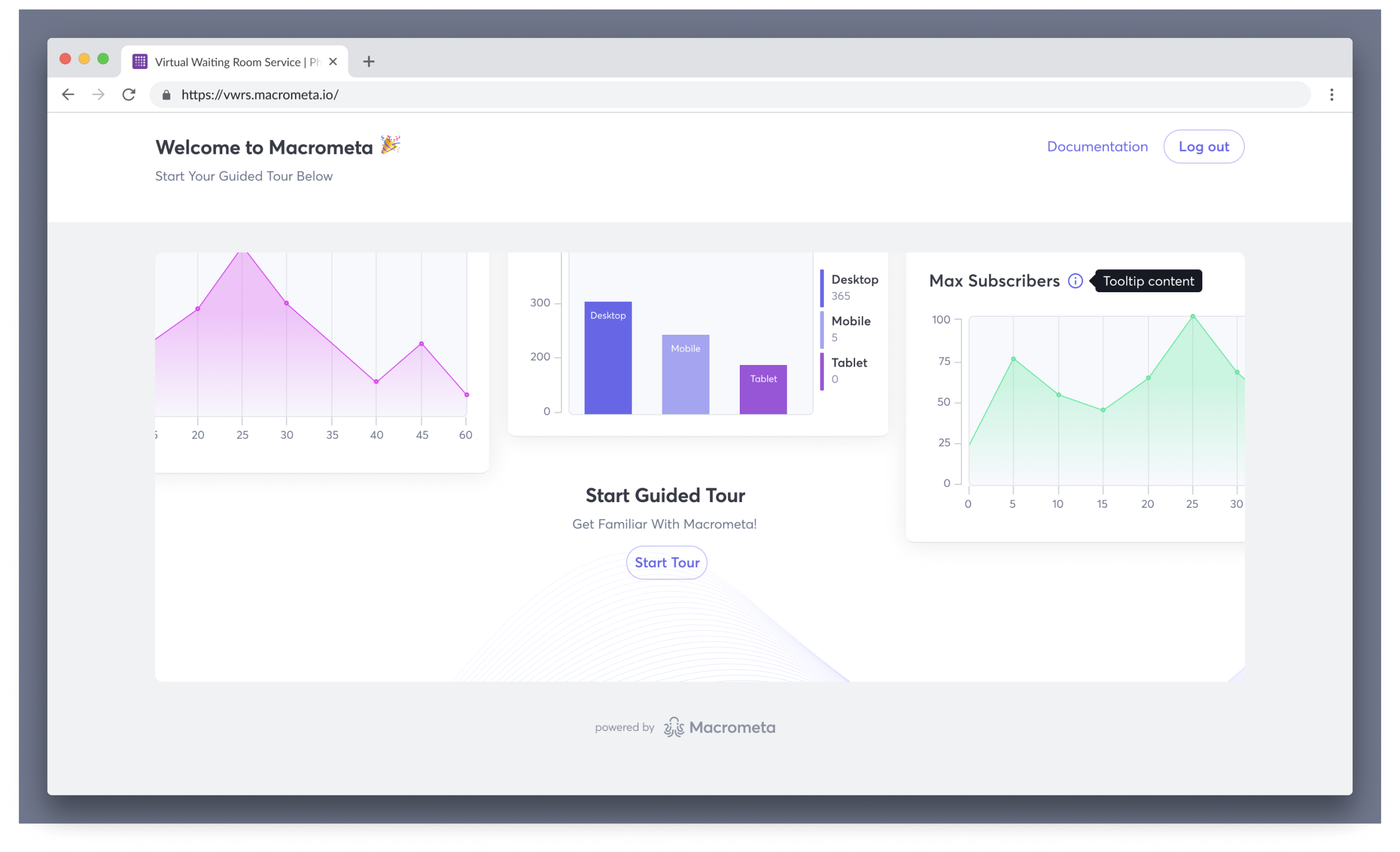Click the Log out button
Screen dimensions: 1400x852
pos(1203,147)
